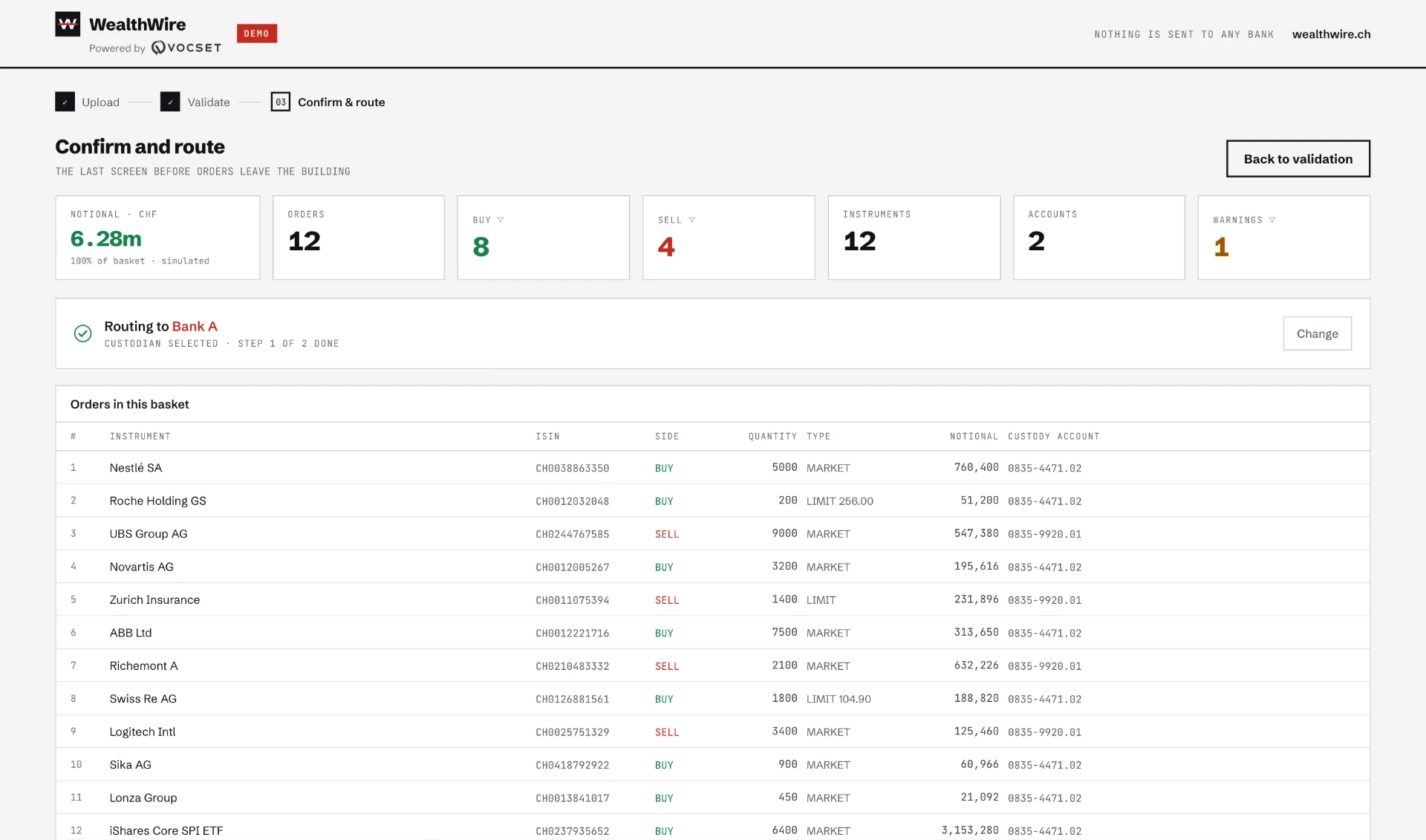The width and height of the screenshot is (1426, 840).
Task: Click the Novartis AG instrument name
Action: pyautogui.click(x=141, y=567)
